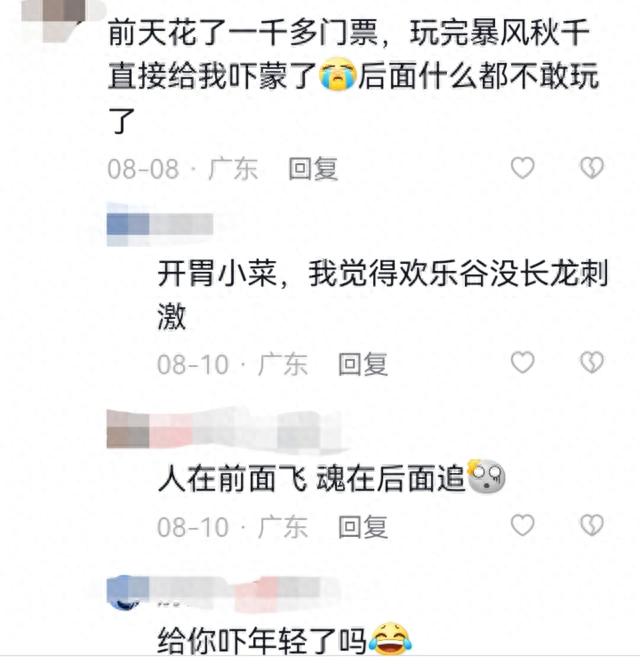Like the 开胃小菜 reply with heart icon

522,362
